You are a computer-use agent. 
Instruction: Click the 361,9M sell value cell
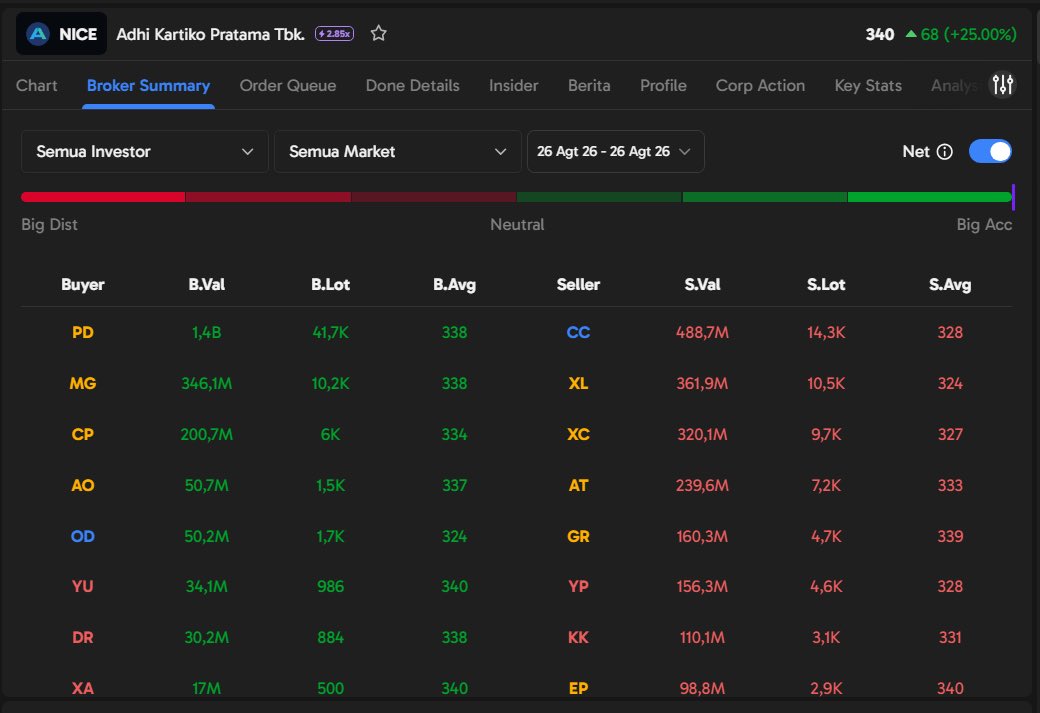[x=702, y=383]
